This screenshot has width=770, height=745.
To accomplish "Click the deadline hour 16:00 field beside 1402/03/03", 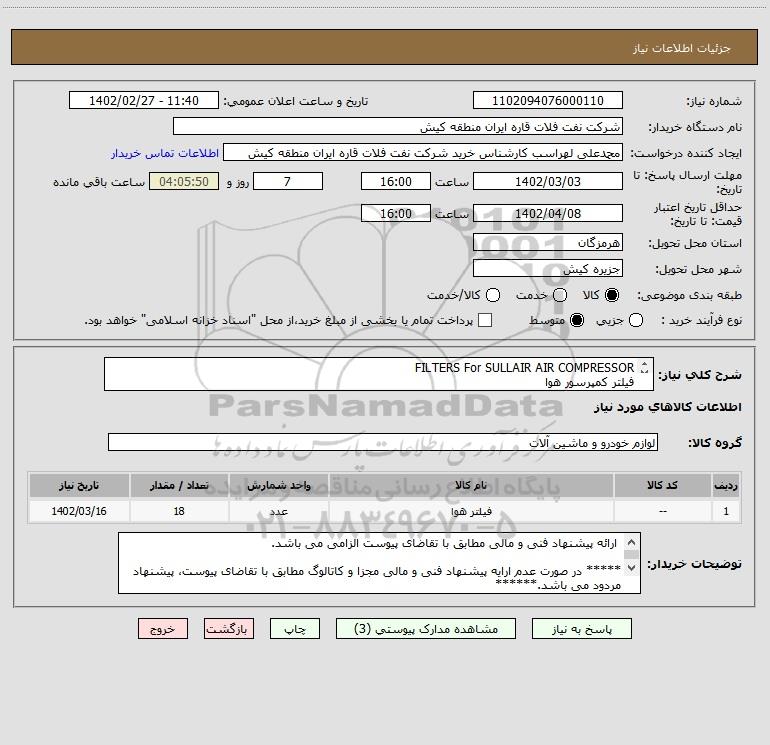I will [x=396, y=181].
